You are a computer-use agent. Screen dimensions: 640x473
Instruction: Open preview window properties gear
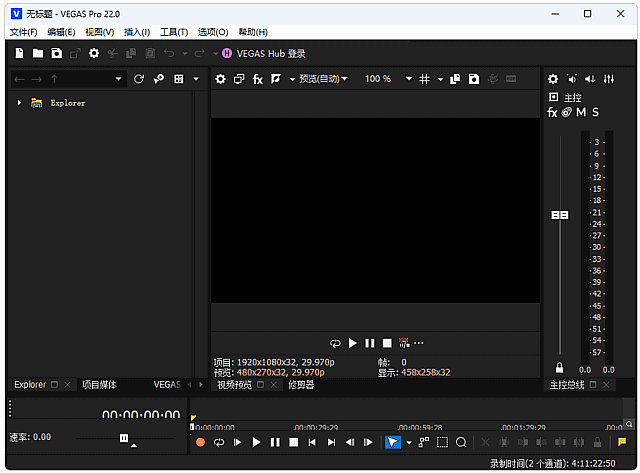[x=221, y=79]
